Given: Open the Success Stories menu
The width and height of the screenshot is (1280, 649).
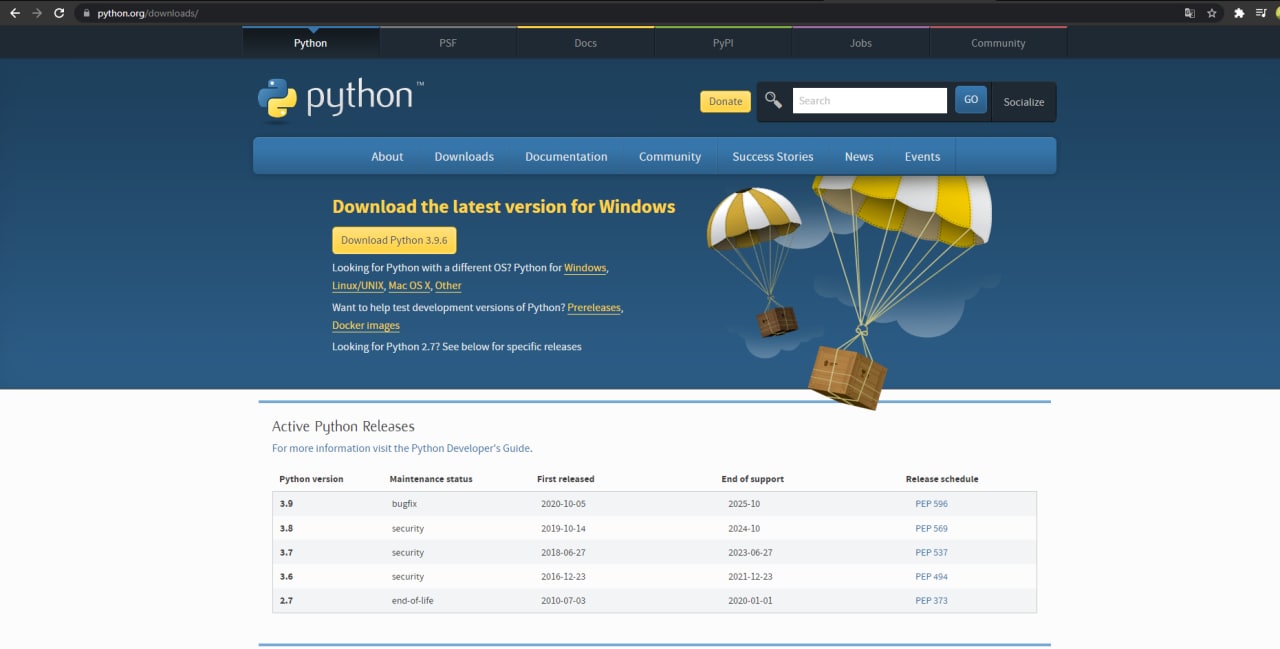Looking at the screenshot, I should (773, 157).
